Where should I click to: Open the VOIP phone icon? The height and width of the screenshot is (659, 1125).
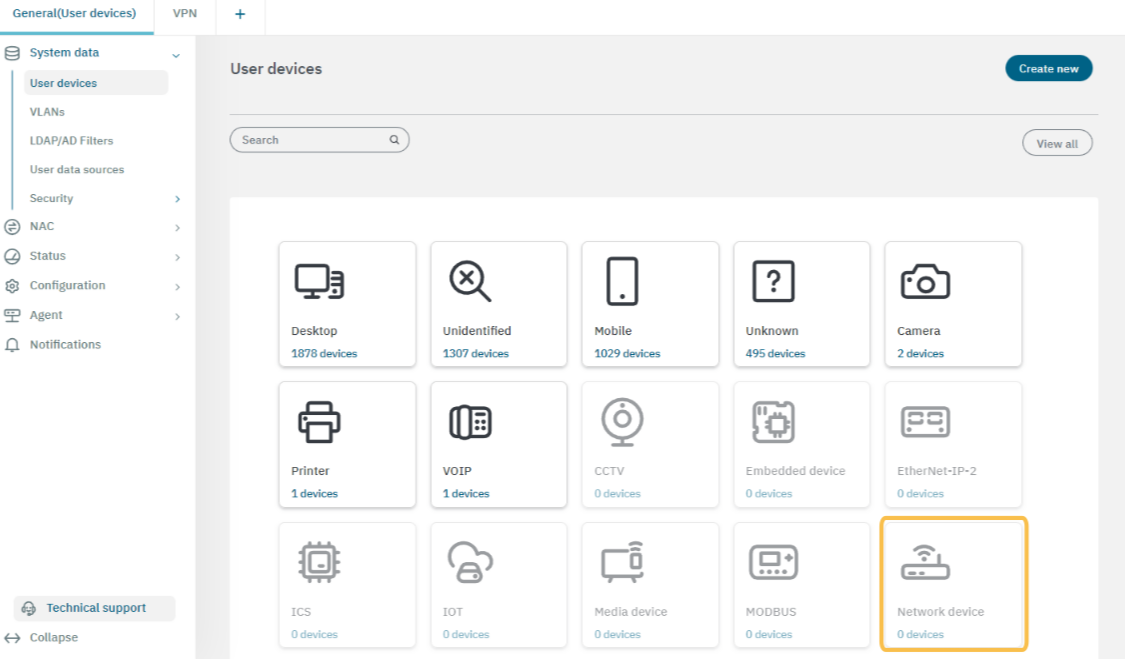pyautogui.click(x=470, y=423)
